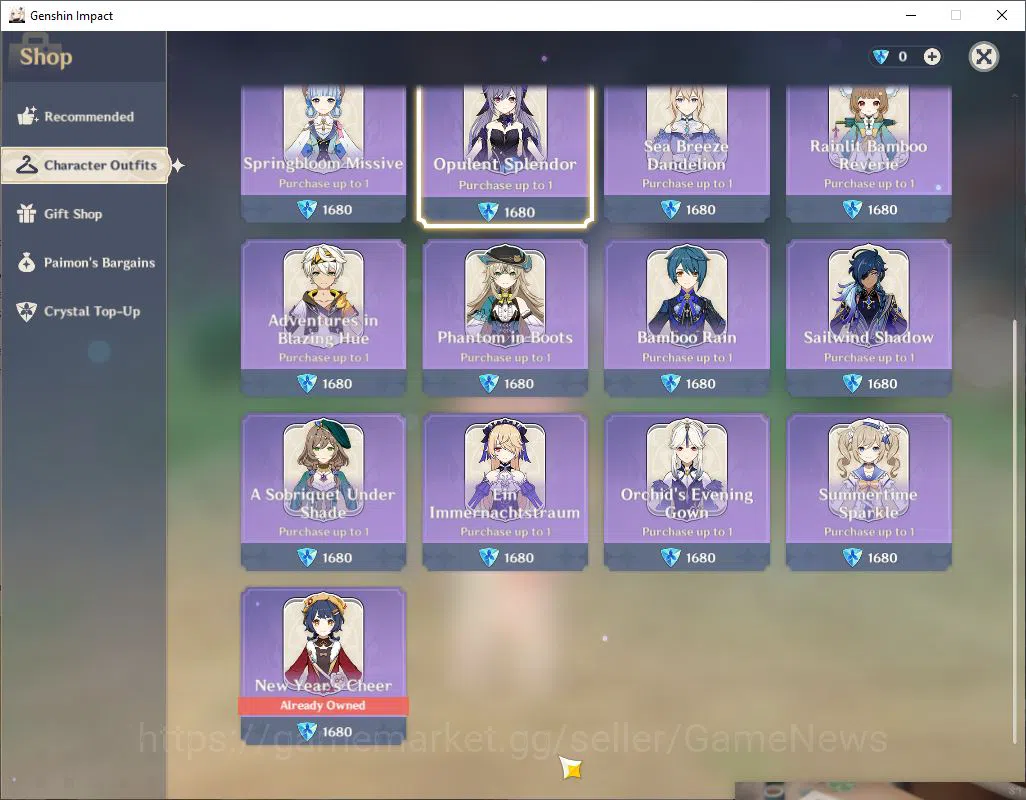Click the gift box icon
Image resolution: width=1026 pixels, height=800 pixels.
27,213
